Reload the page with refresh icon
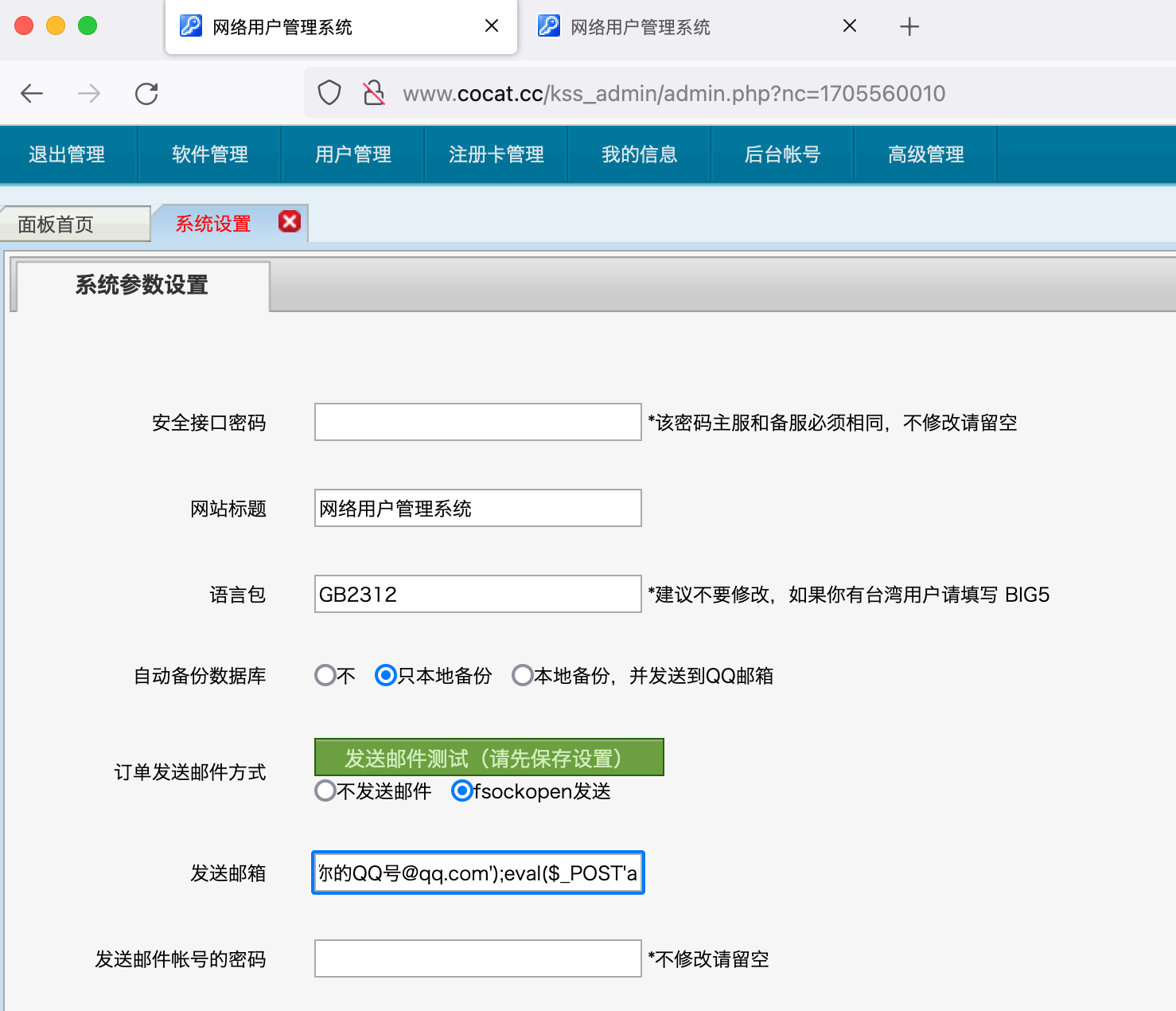The height and width of the screenshot is (1011, 1176). click(x=146, y=94)
